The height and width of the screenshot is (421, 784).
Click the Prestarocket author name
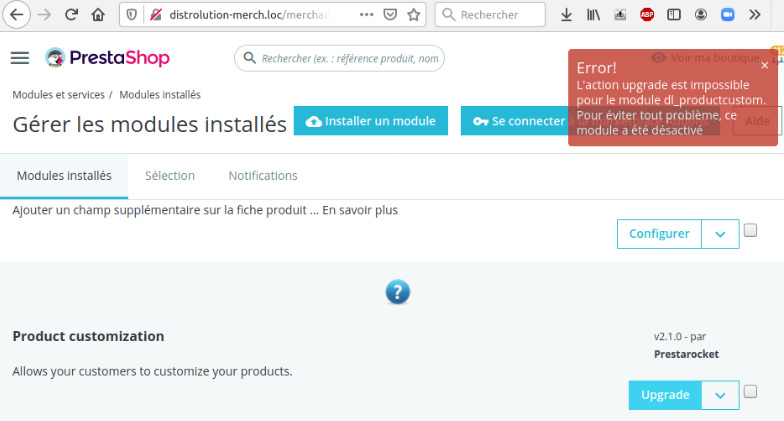tap(686, 354)
